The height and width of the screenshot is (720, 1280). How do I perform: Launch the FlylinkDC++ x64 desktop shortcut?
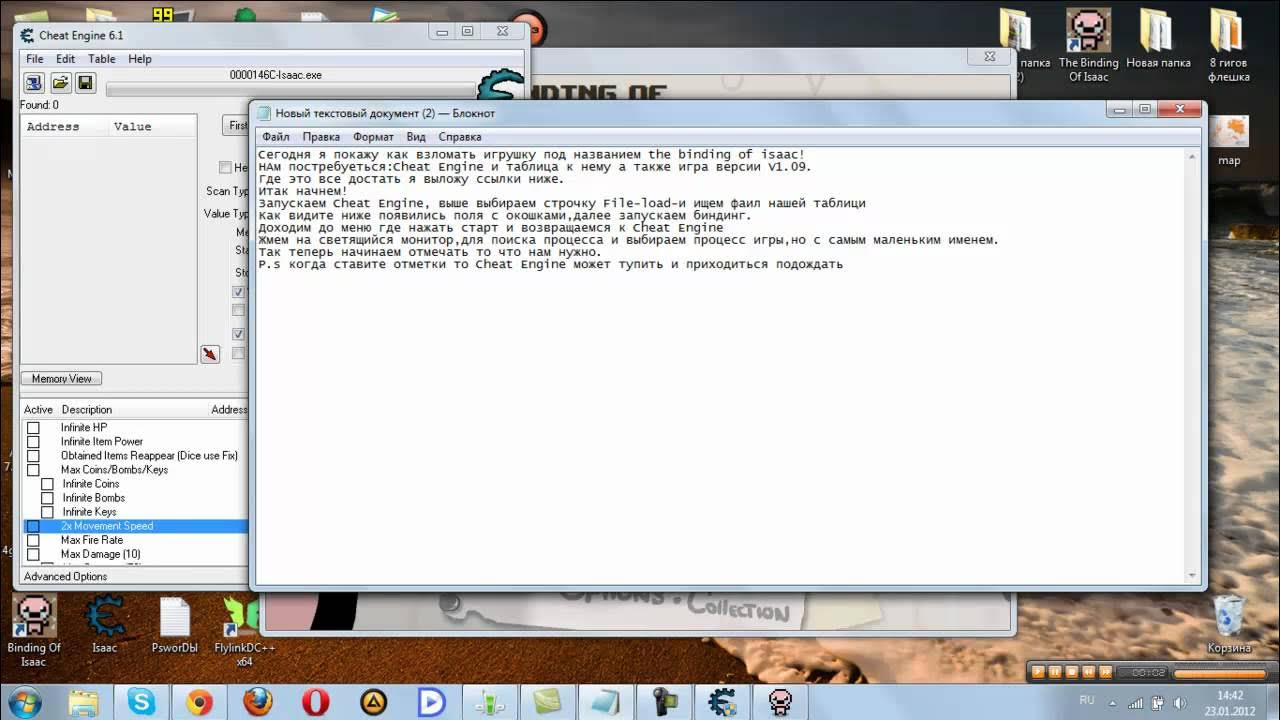click(244, 632)
